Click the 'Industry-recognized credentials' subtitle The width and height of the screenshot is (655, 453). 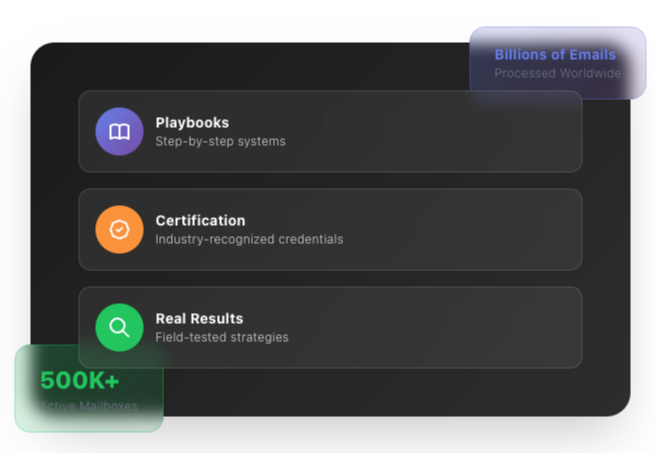coord(249,240)
